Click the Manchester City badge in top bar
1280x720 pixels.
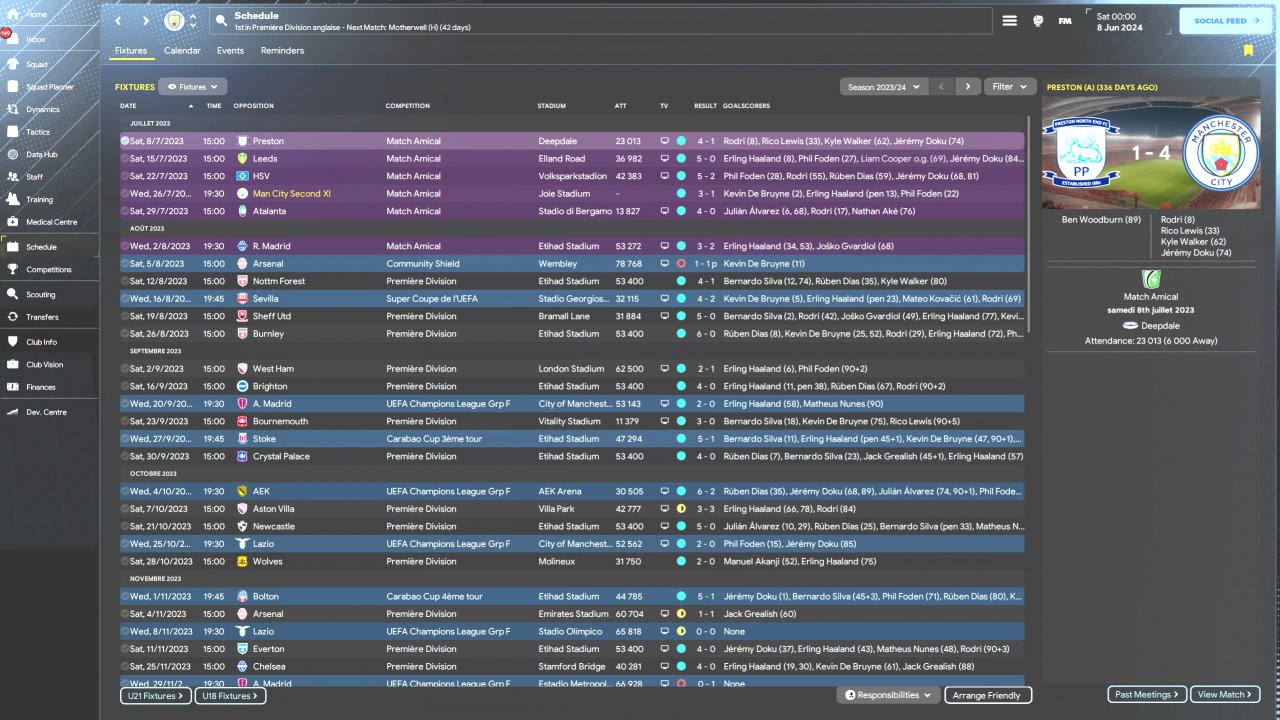pos(174,21)
